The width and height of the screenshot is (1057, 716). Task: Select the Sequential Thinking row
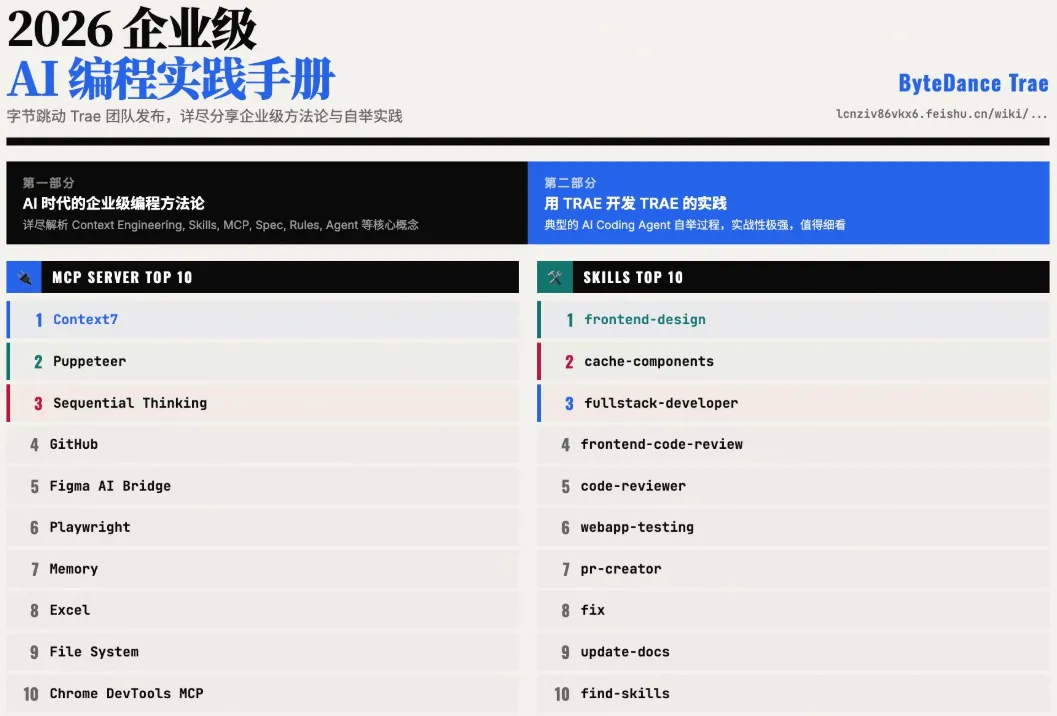263,403
